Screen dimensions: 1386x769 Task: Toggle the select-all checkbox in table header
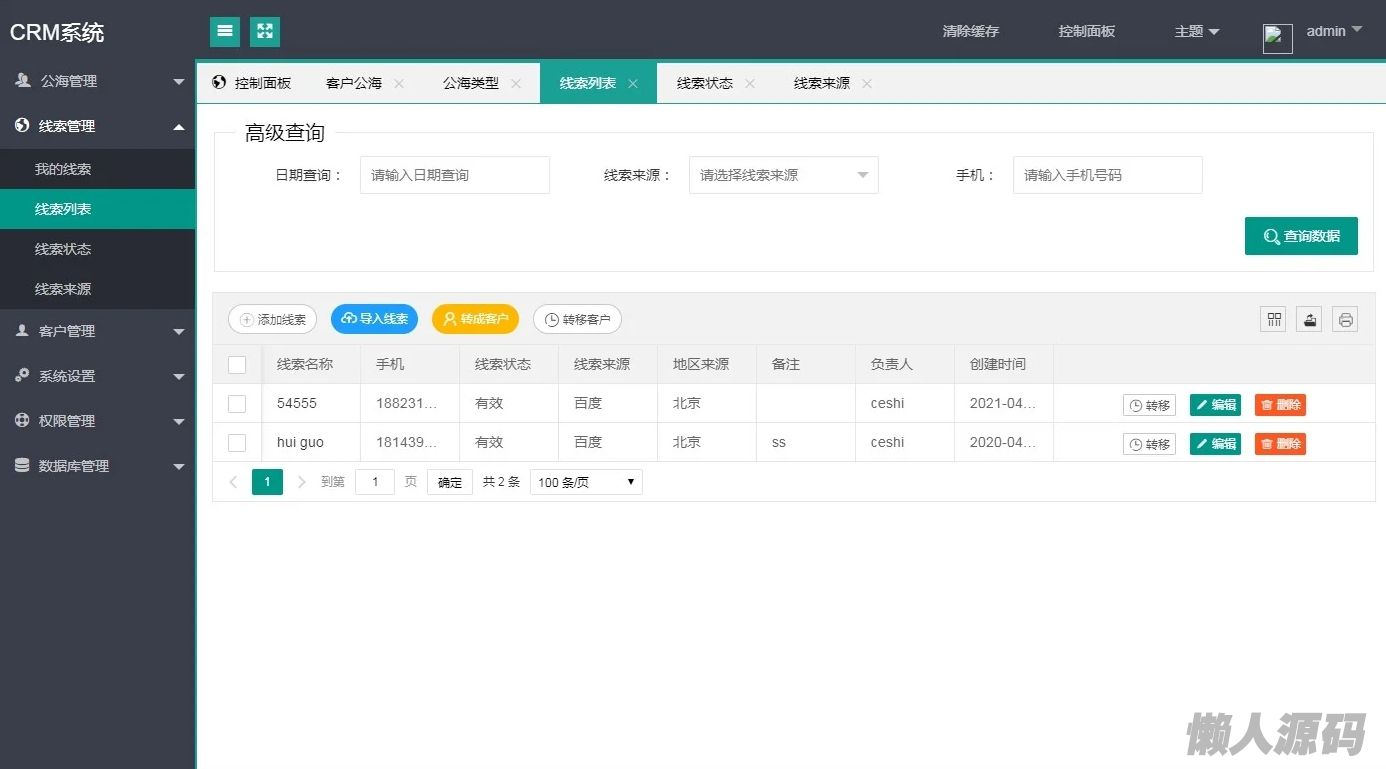click(237, 365)
